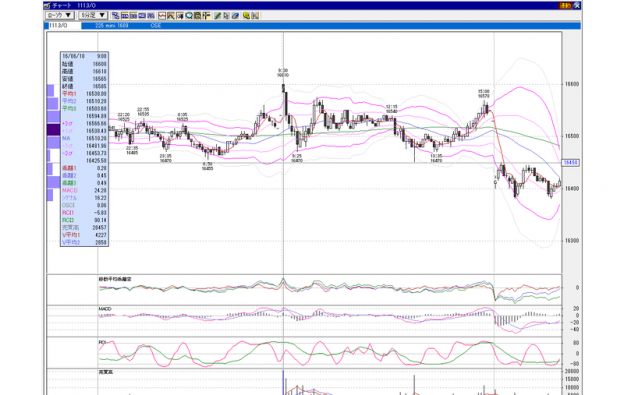
Task: Click the chart app icon in title bar
Action: [47, 6]
